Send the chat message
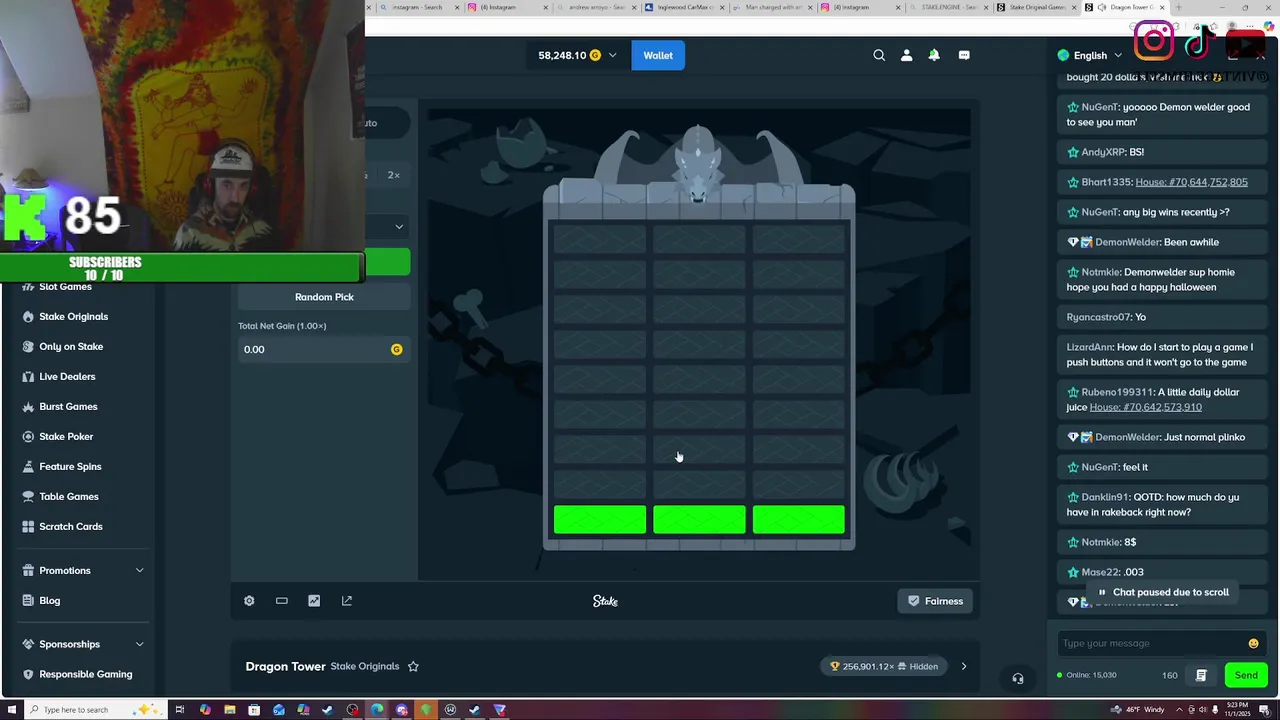 tap(1246, 675)
